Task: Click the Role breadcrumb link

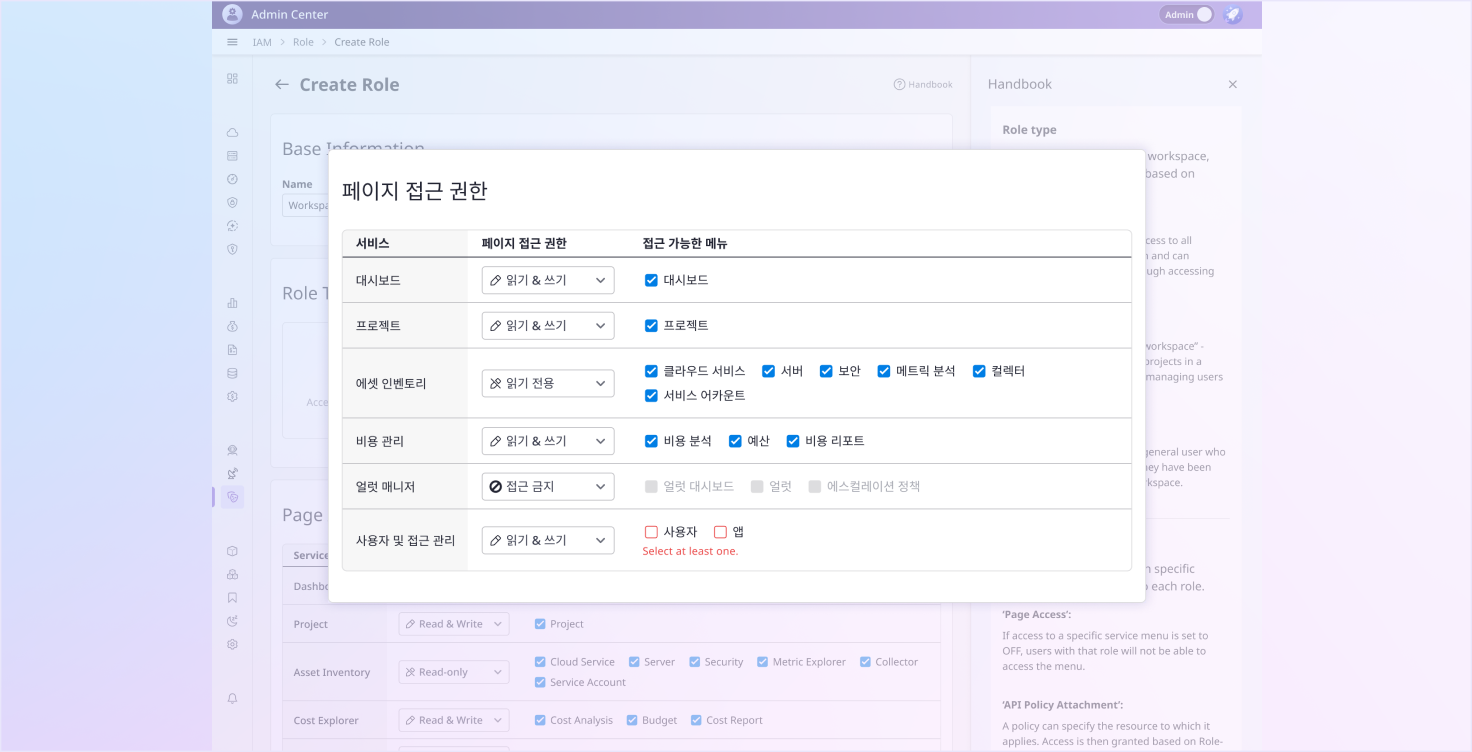Action: pos(303,42)
